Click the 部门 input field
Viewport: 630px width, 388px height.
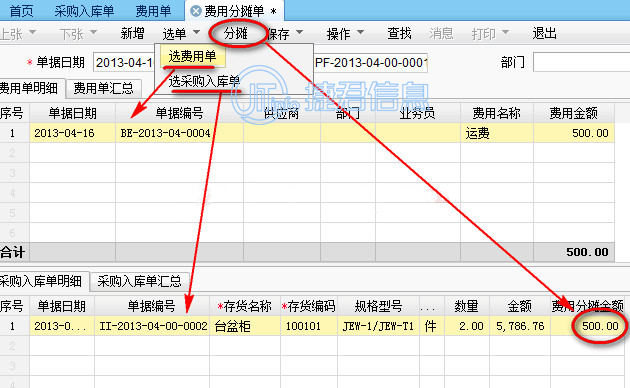[x=581, y=62]
